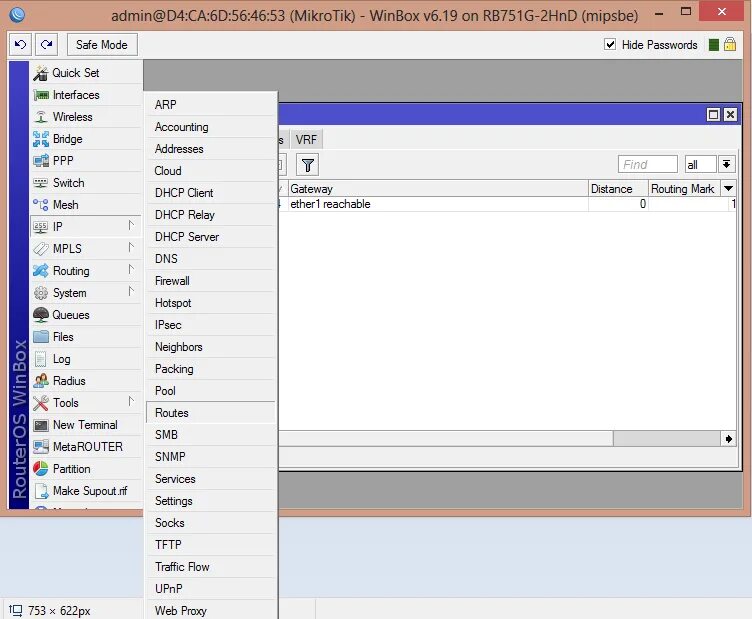This screenshot has width=752, height=619.
Task: Open SNMP from the IP menu
Action: (x=211, y=457)
